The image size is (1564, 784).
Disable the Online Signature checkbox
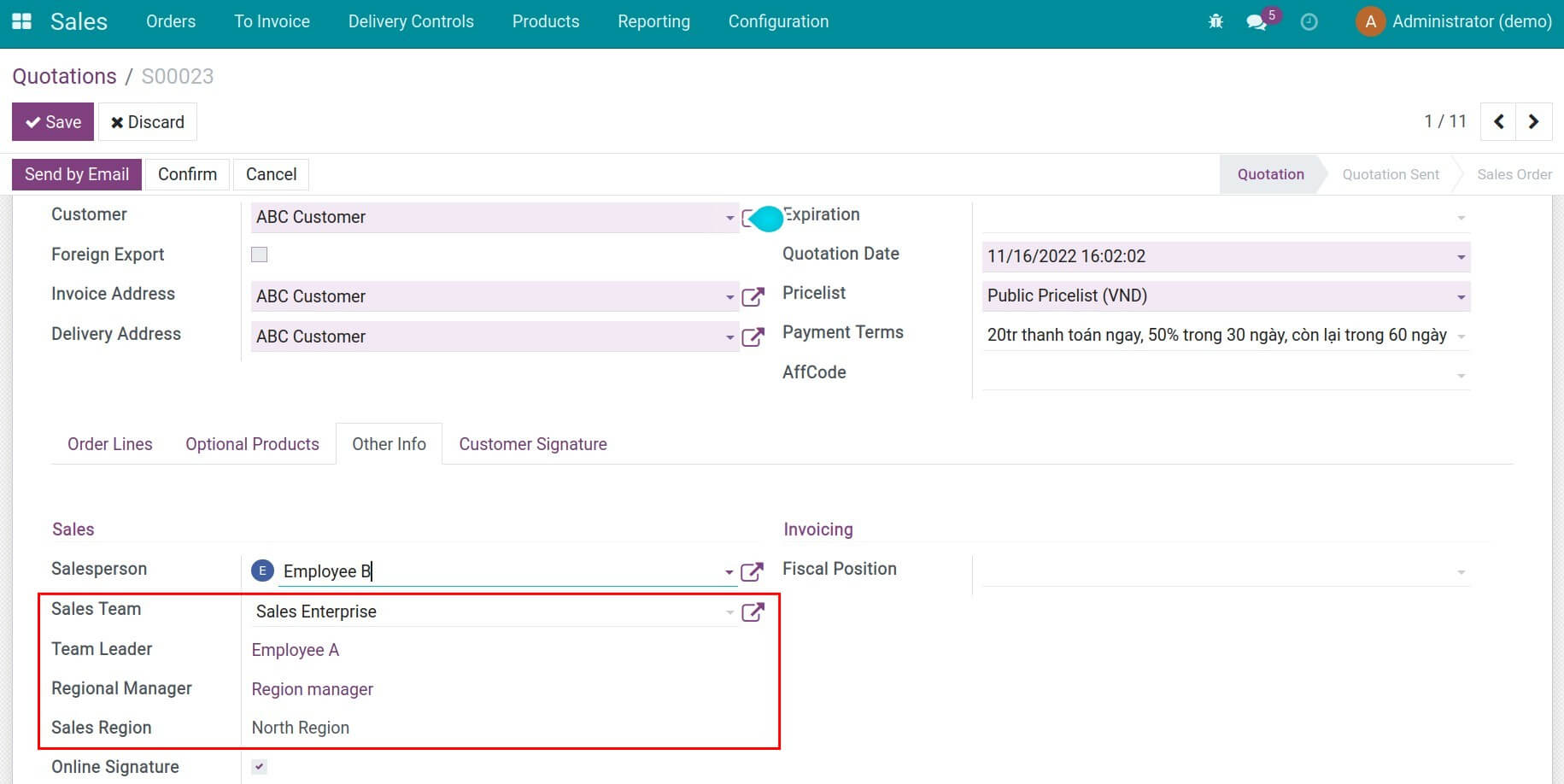pos(259,766)
